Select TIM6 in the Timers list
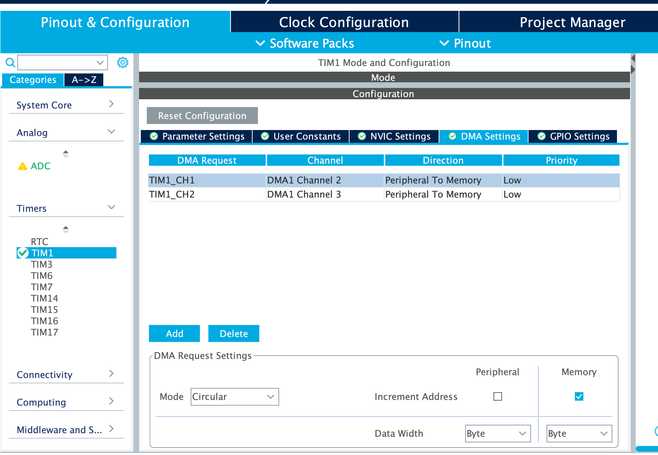The image size is (658, 455). [x=42, y=276]
